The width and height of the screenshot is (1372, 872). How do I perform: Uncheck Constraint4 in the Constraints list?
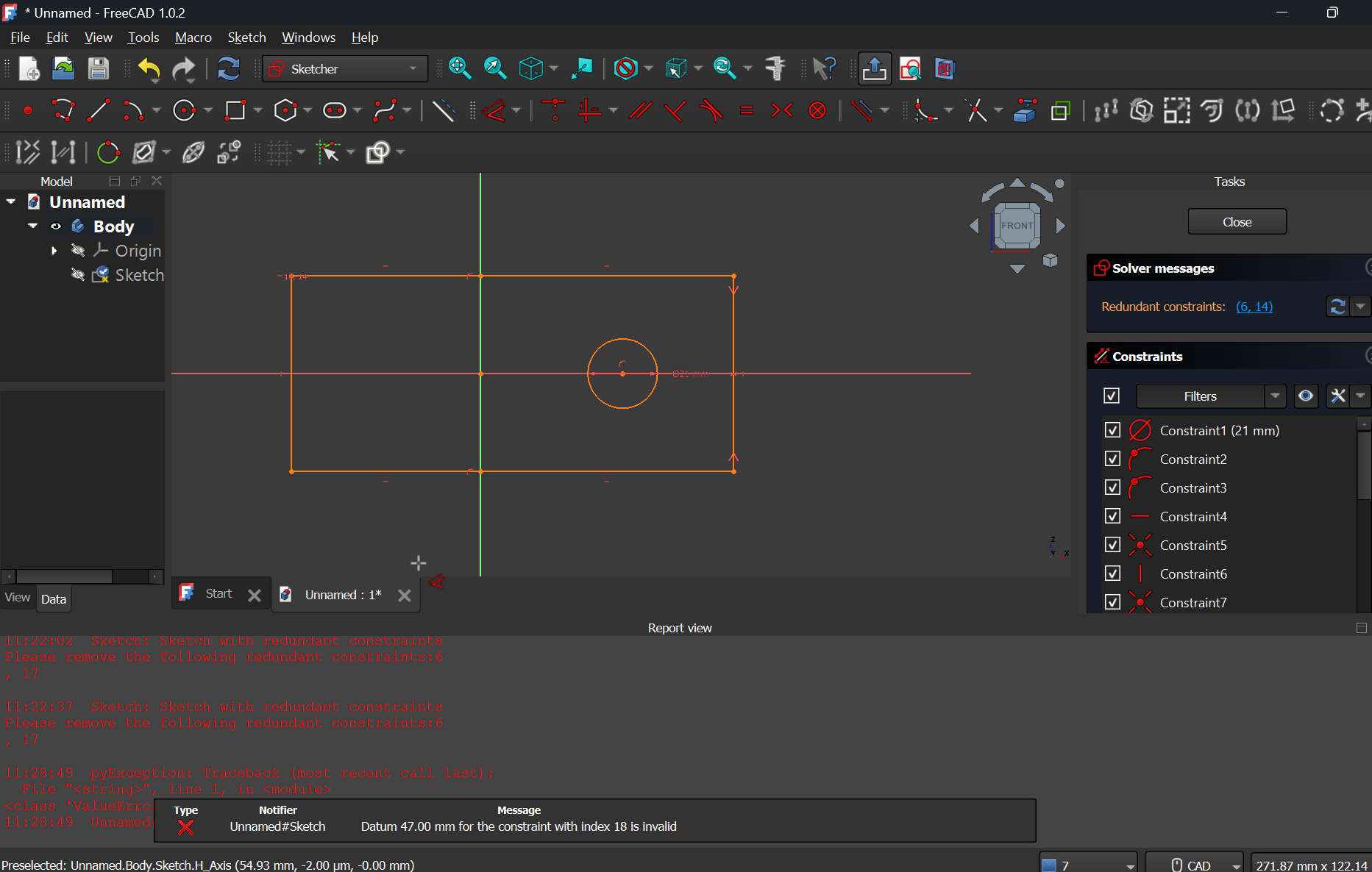(x=1112, y=516)
